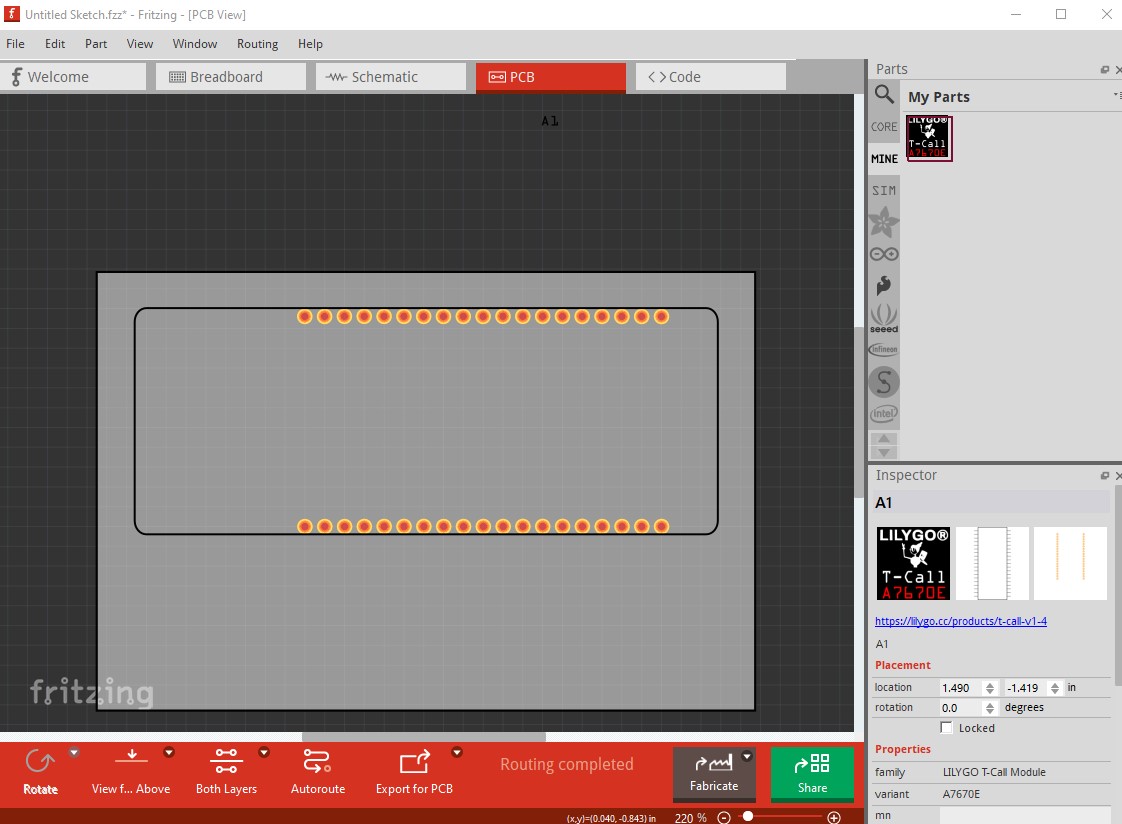The width and height of the screenshot is (1122, 824).
Task: Open the Routing menu
Action: 257,44
